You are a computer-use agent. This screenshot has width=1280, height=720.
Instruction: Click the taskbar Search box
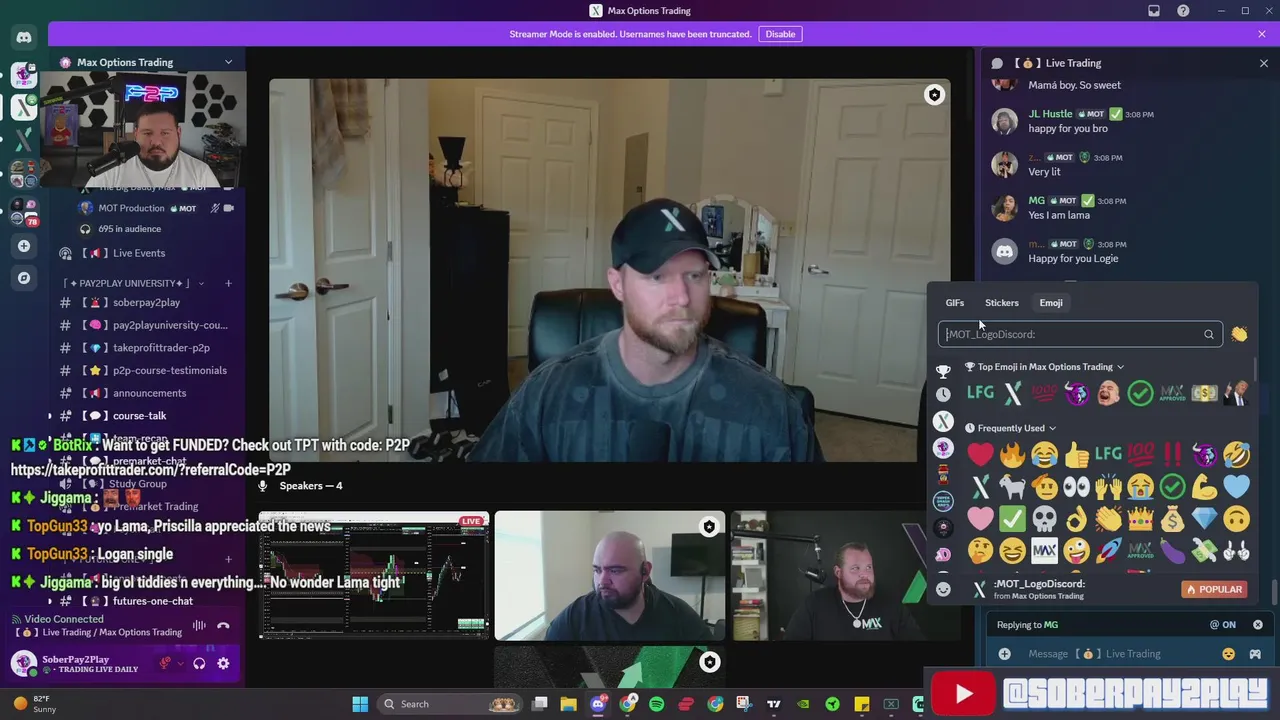pyautogui.click(x=452, y=704)
